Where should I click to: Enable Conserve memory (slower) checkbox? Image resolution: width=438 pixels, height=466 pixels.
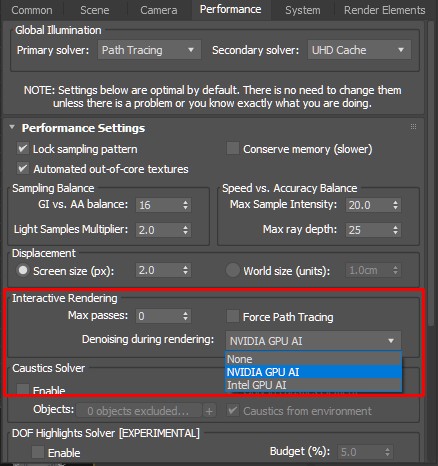click(x=233, y=149)
